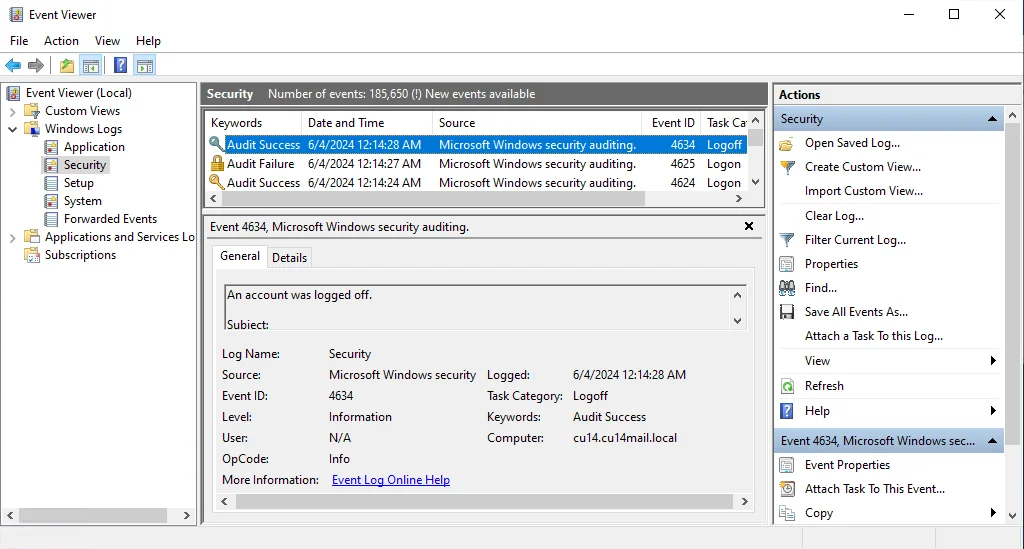1024x549 pixels.
Task: Click the Application log icon in tree
Action: pyautogui.click(x=51, y=147)
